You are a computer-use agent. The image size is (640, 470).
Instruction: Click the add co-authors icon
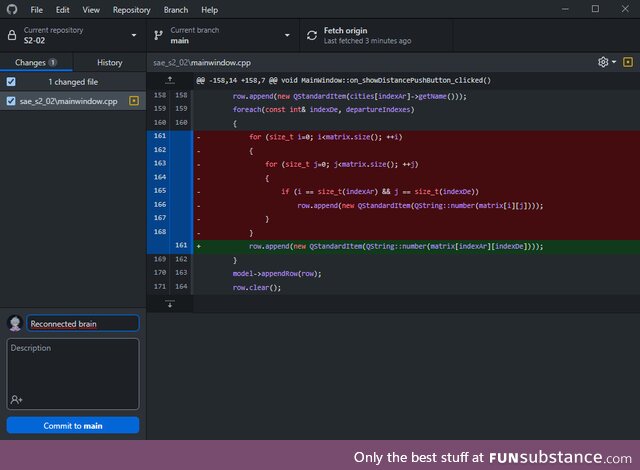coord(16,399)
